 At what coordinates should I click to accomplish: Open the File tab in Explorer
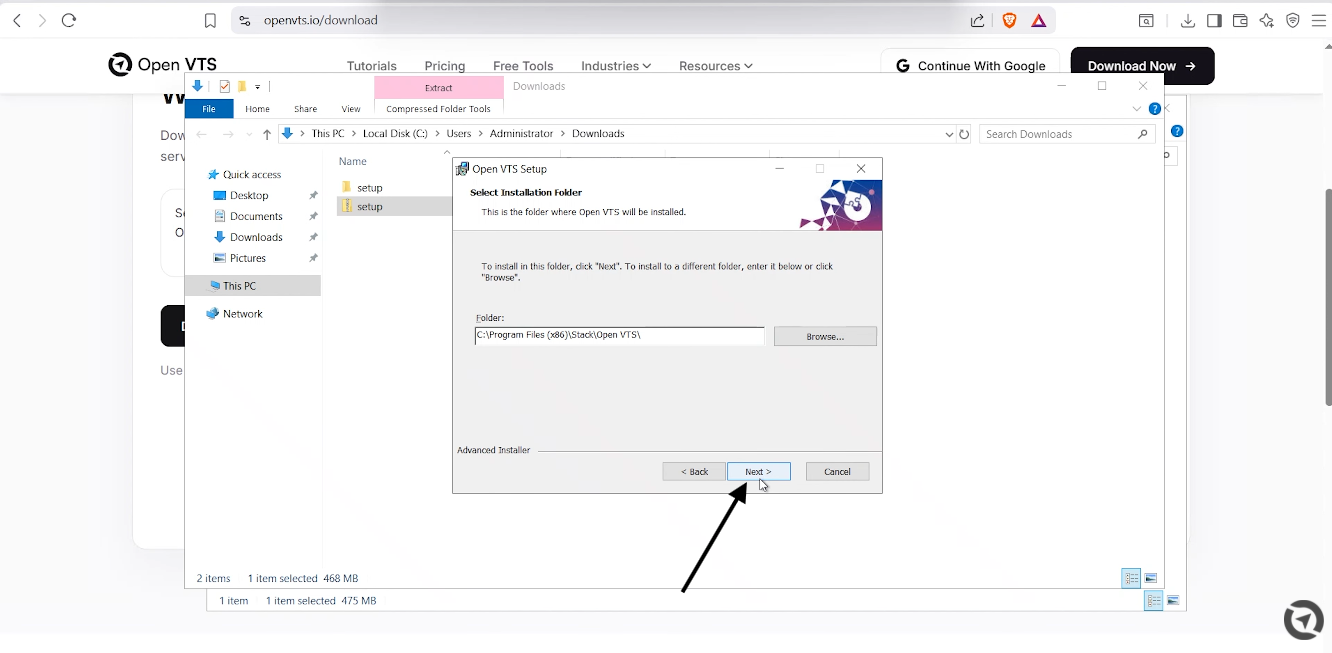coord(209,109)
